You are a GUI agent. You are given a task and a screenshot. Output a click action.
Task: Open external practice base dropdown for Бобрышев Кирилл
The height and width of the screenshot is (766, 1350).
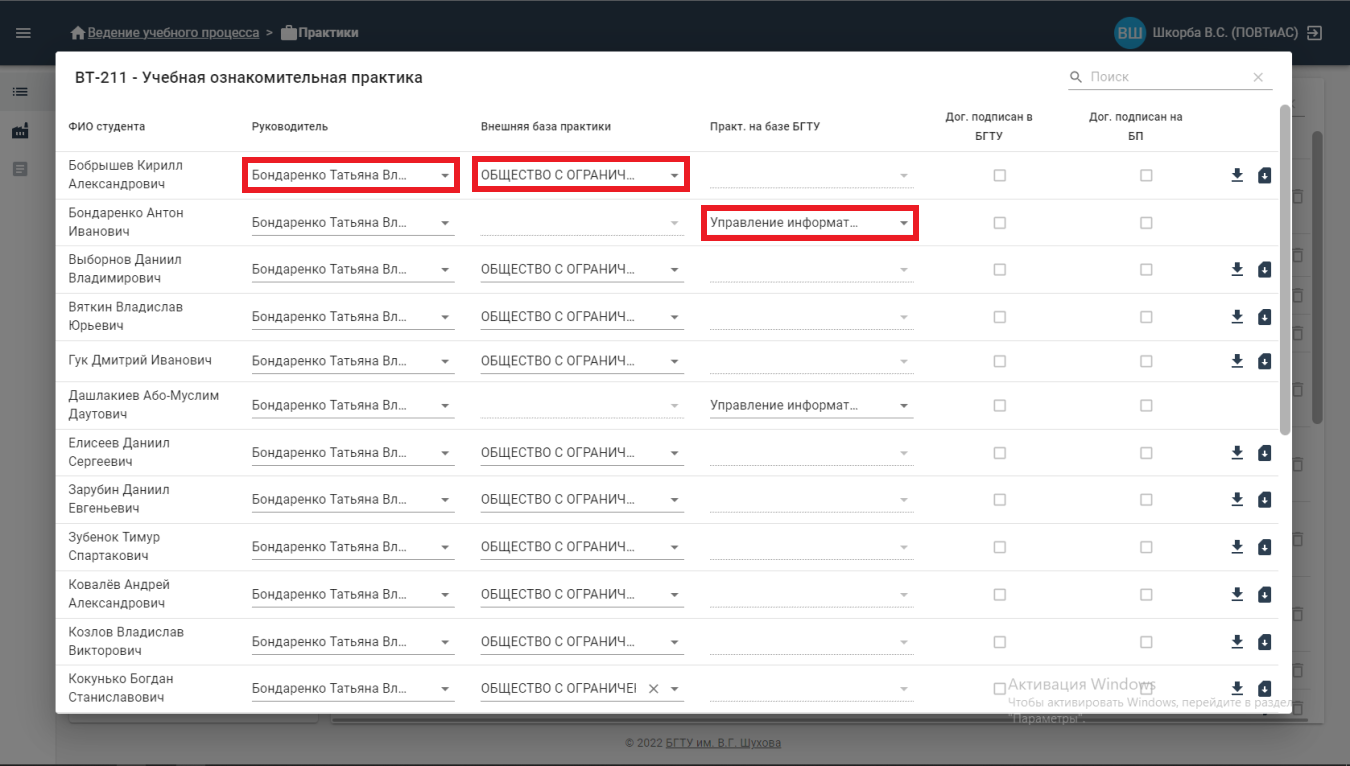(582, 175)
